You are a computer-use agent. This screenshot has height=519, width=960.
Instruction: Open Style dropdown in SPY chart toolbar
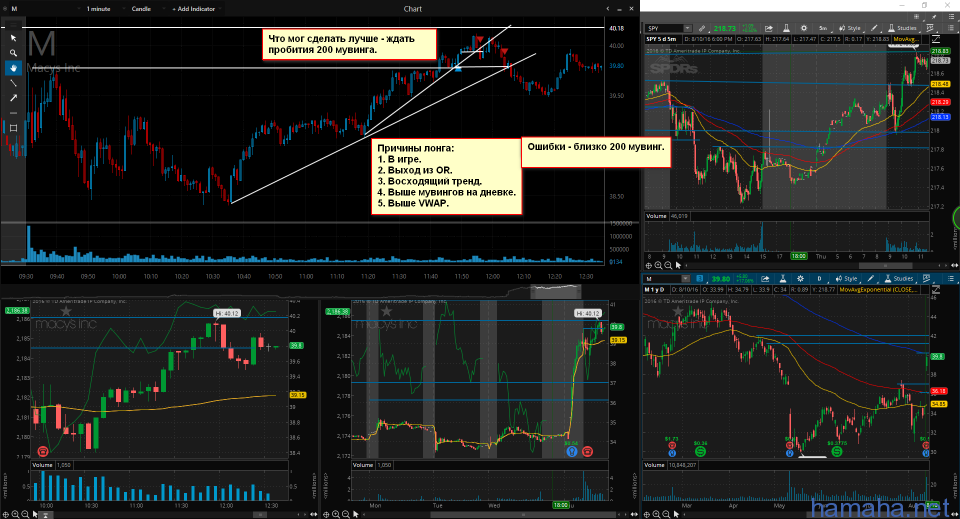click(850, 28)
